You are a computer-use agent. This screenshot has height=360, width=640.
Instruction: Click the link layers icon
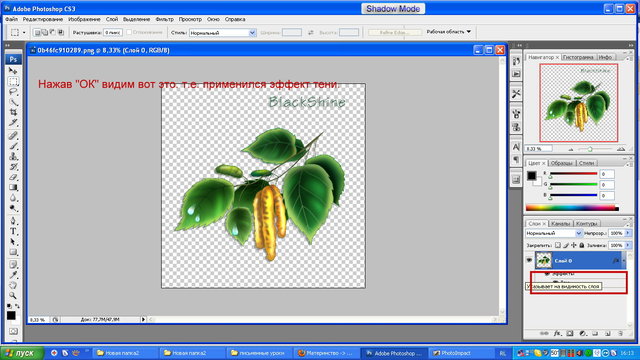coord(544,333)
